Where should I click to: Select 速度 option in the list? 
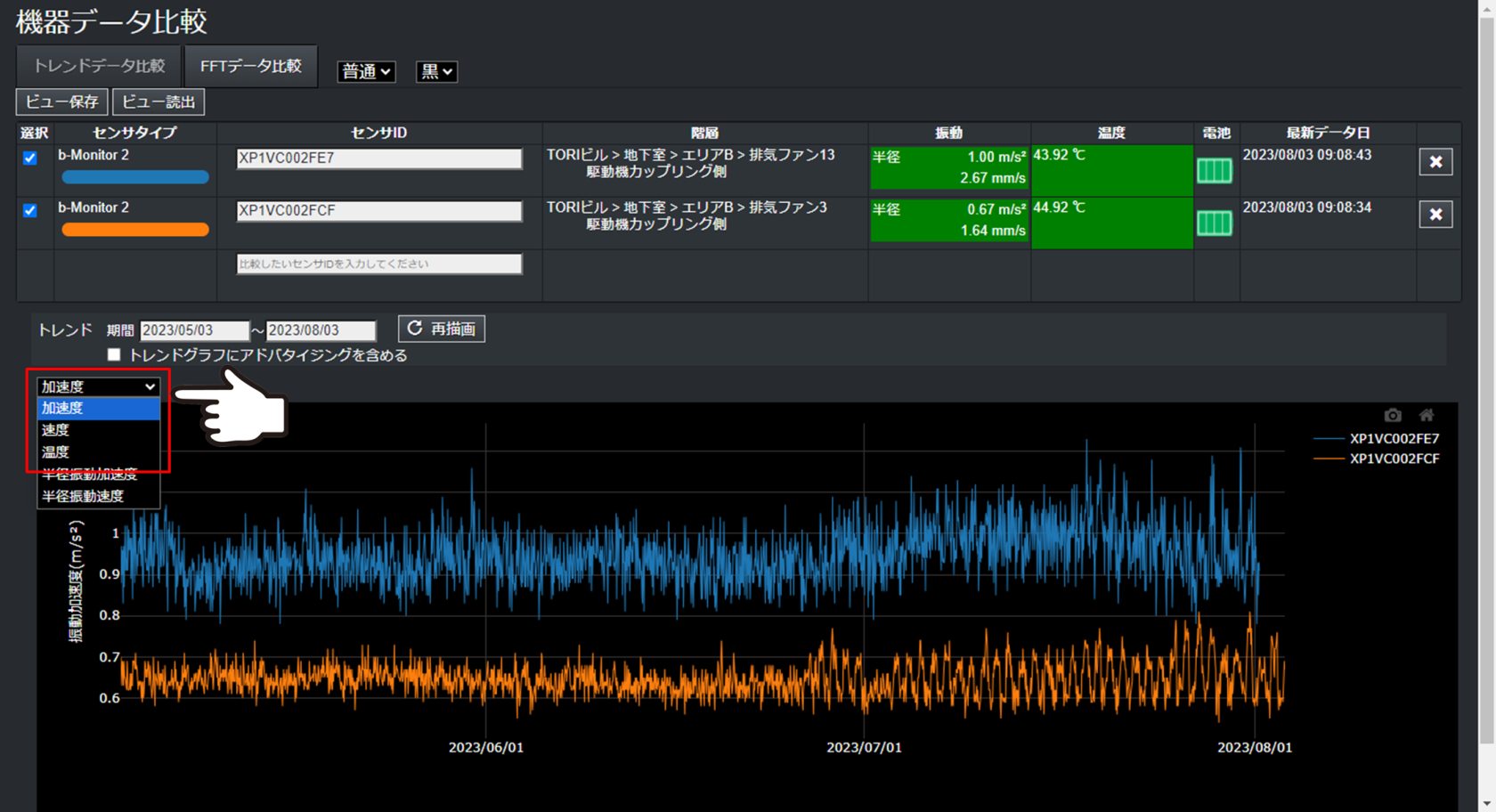pos(98,430)
